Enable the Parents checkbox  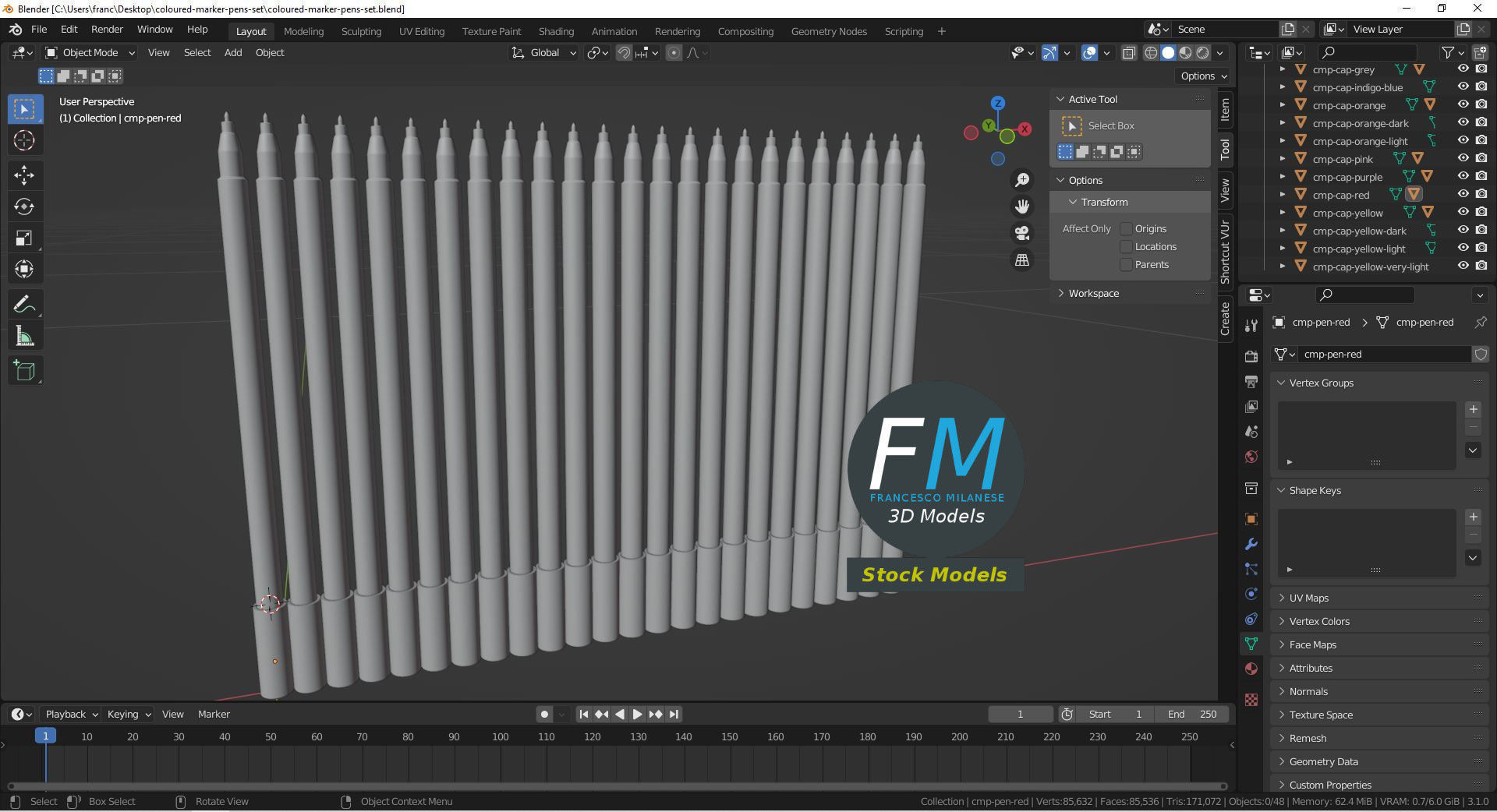pyautogui.click(x=1126, y=264)
